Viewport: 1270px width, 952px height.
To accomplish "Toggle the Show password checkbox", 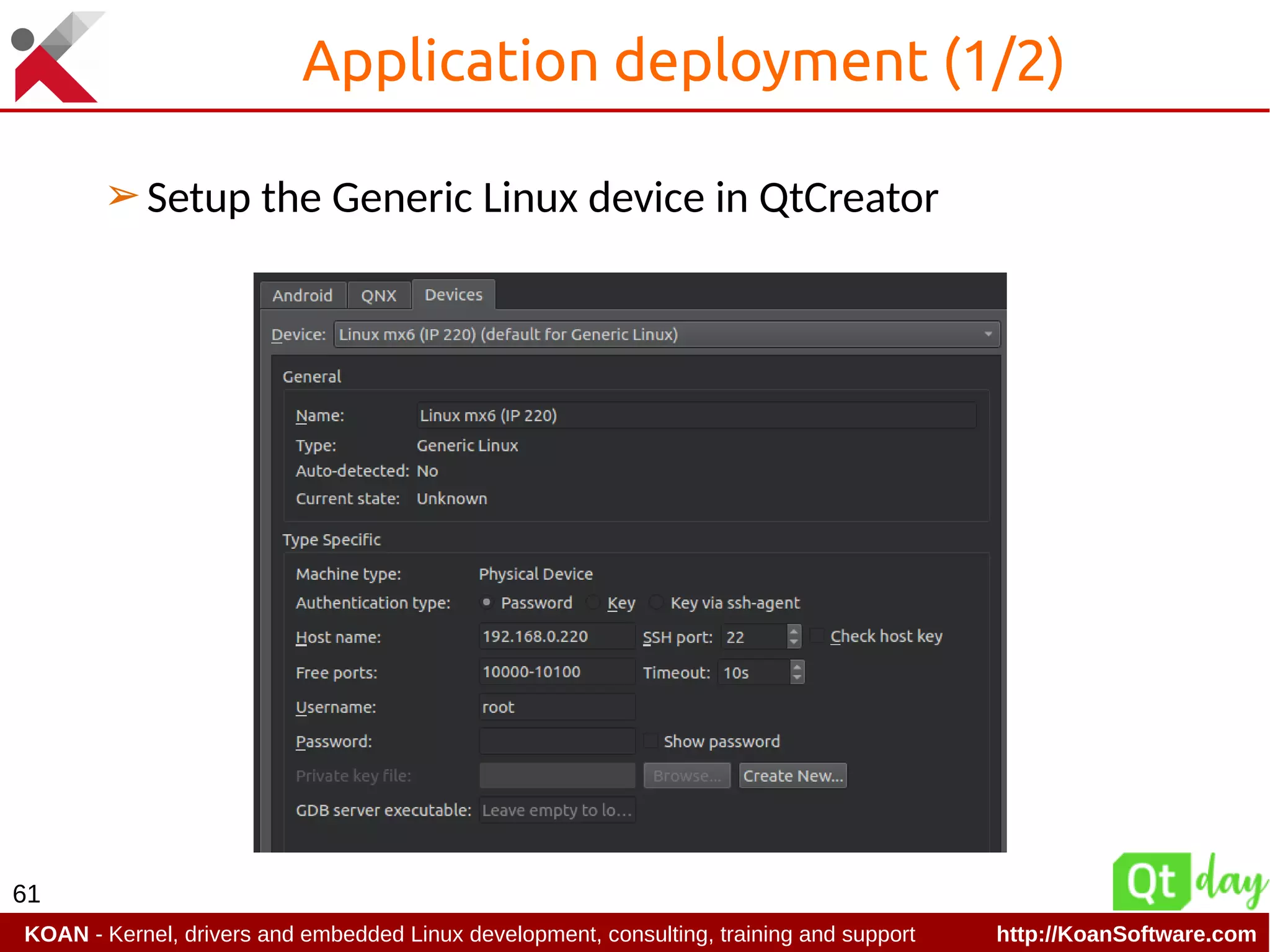I will (651, 741).
